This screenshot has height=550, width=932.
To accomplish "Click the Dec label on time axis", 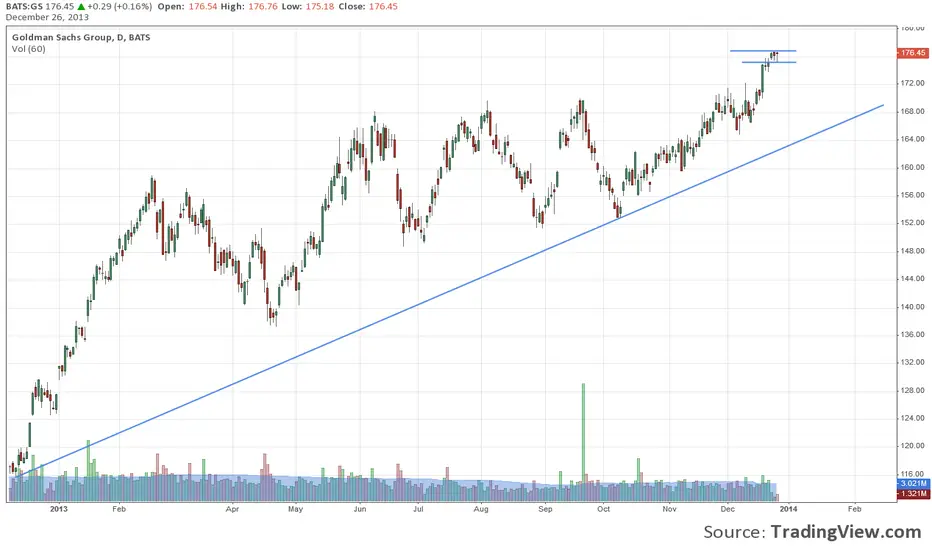I will (728, 509).
